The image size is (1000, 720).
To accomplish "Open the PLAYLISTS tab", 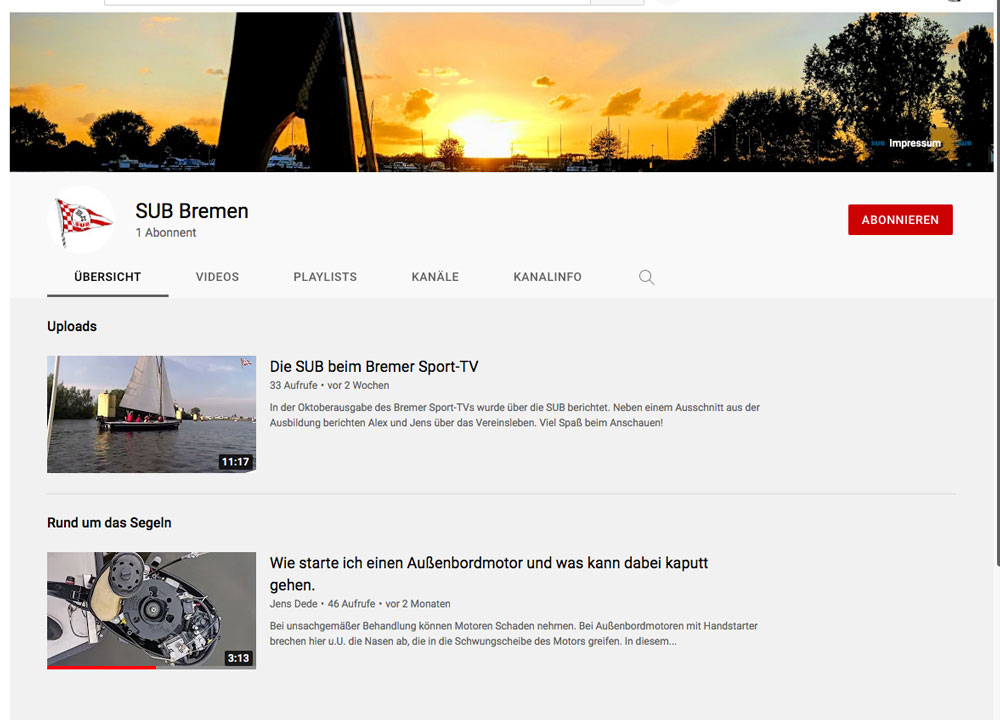I will tap(325, 277).
